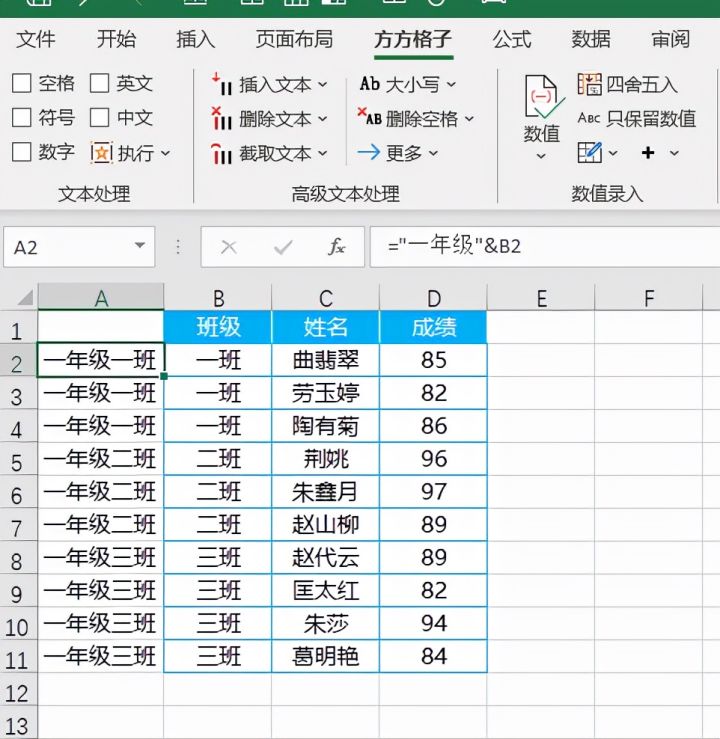Select the score cell 94
Viewport: 720px width, 739px height.
(x=434, y=623)
